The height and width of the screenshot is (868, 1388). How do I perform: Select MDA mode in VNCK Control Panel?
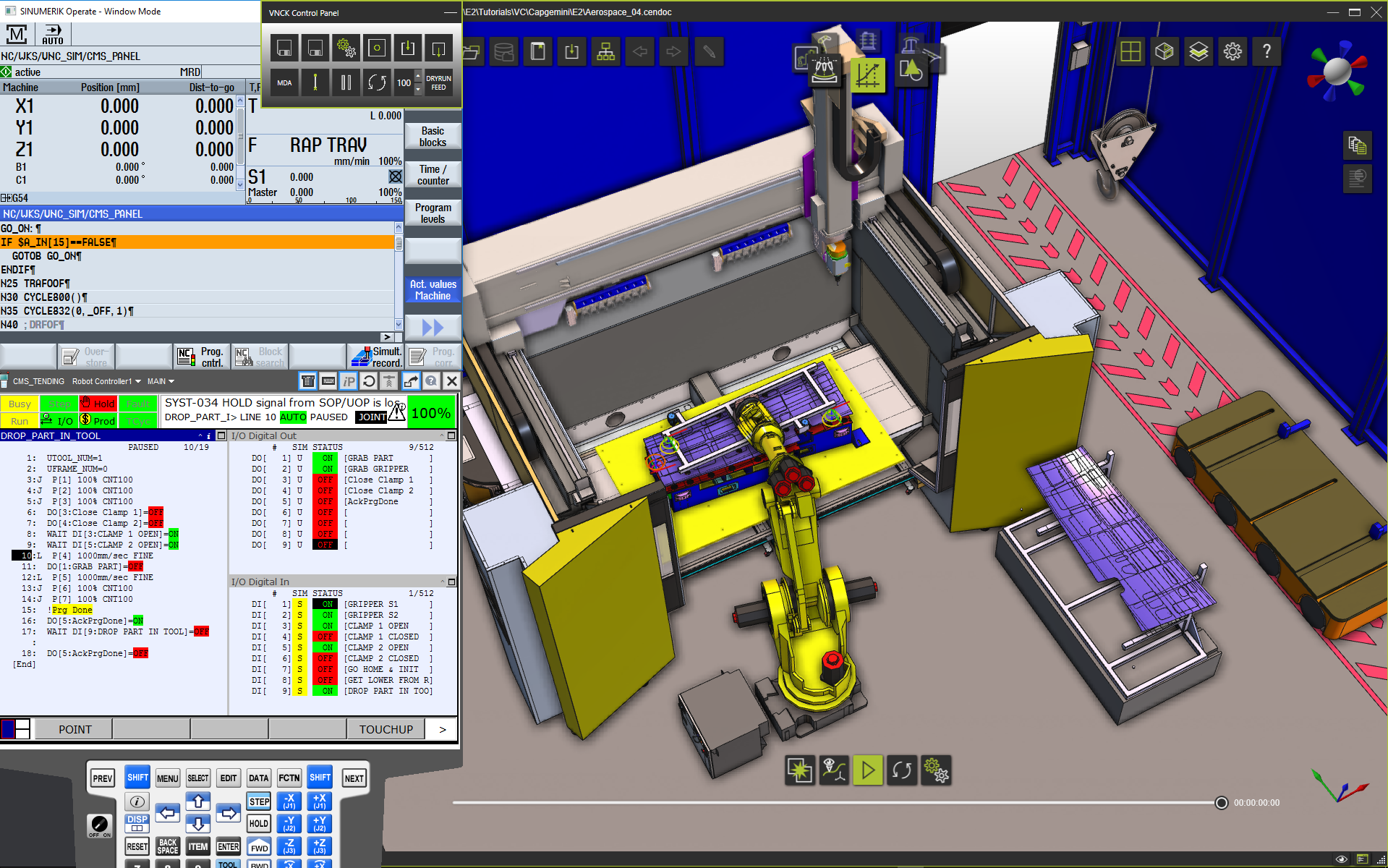284,82
